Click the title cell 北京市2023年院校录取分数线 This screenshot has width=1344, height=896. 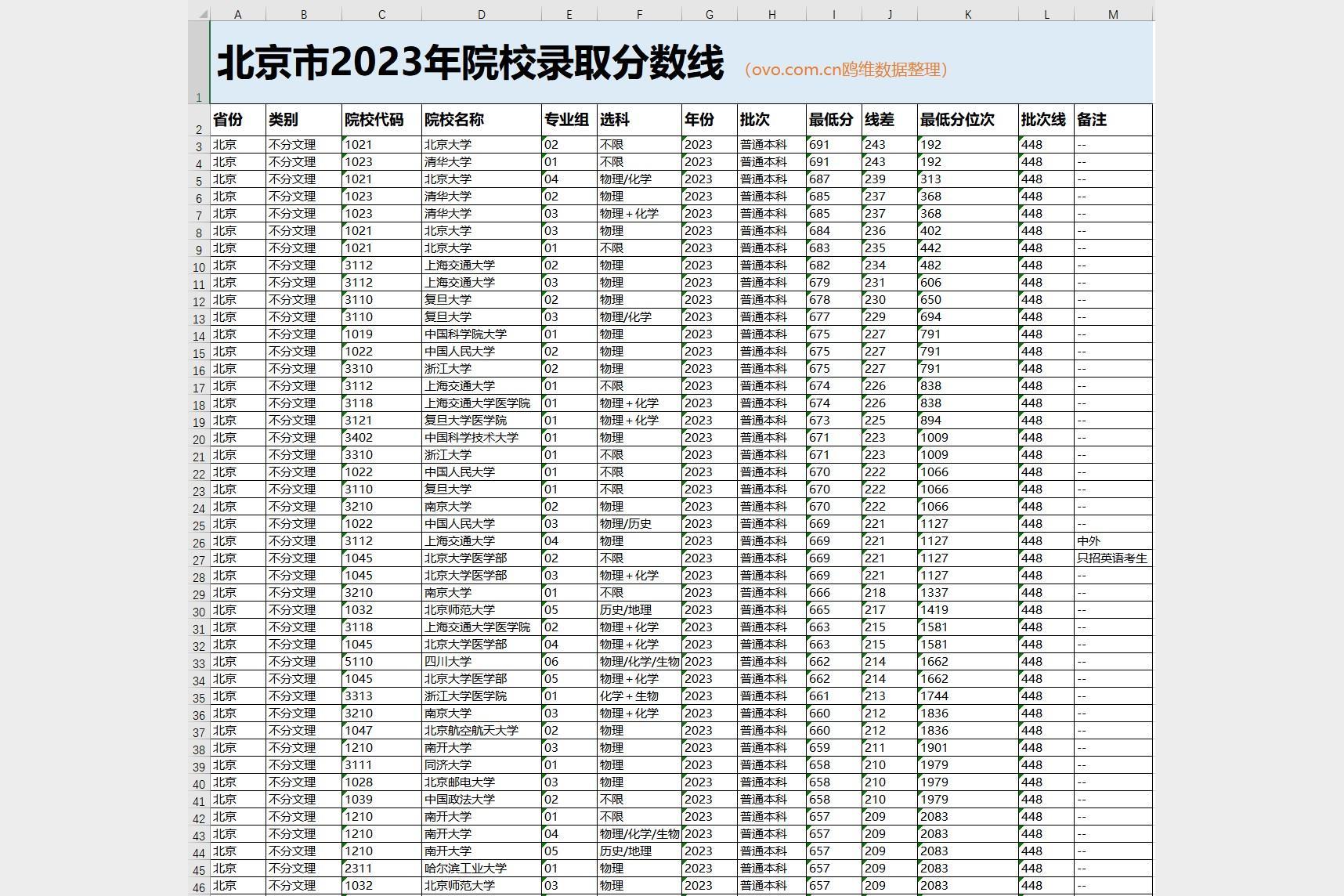pos(681,62)
